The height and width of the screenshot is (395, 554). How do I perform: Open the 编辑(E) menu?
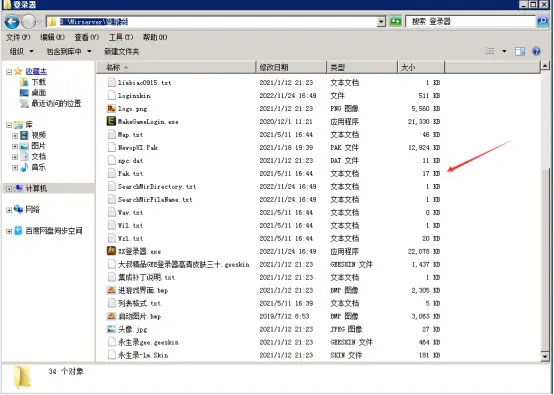point(52,37)
